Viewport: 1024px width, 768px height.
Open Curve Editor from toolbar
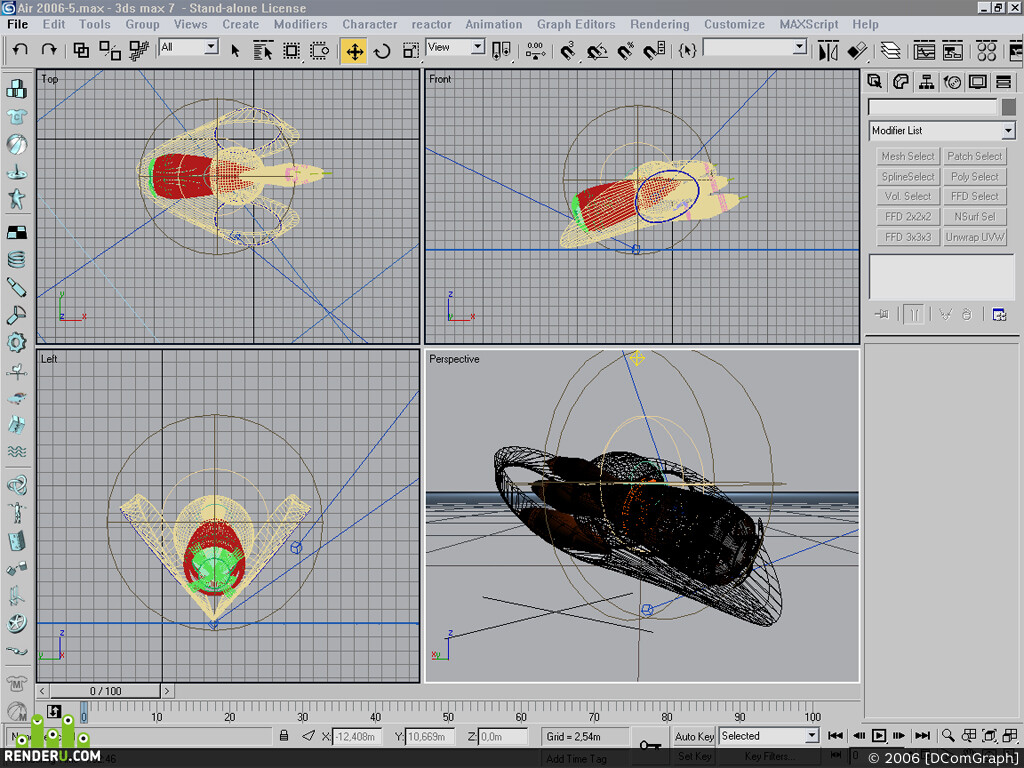click(x=924, y=50)
